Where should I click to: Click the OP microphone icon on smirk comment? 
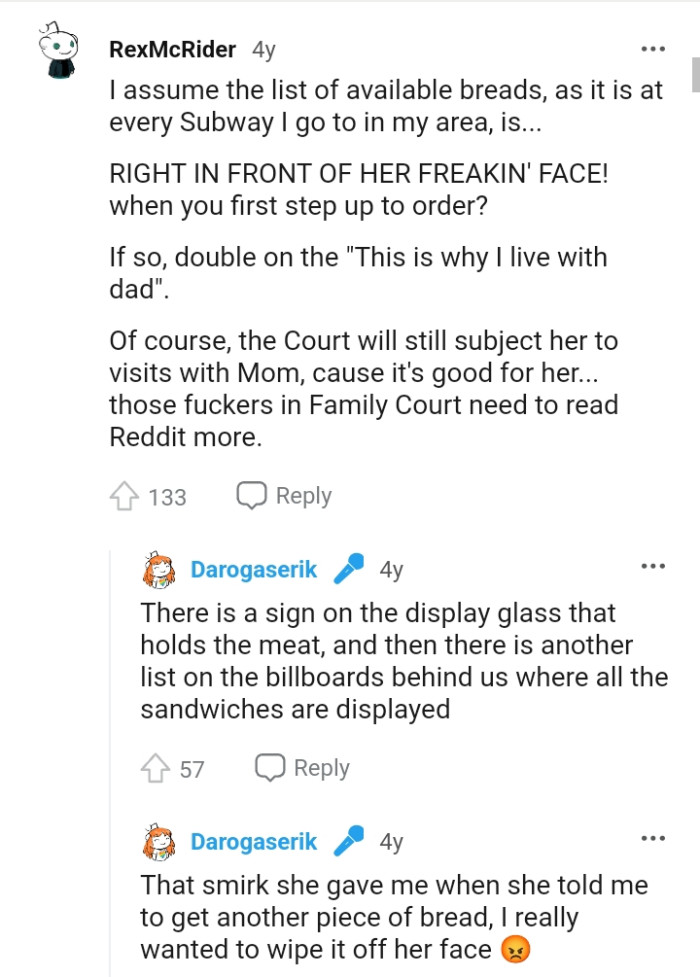click(x=349, y=842)
